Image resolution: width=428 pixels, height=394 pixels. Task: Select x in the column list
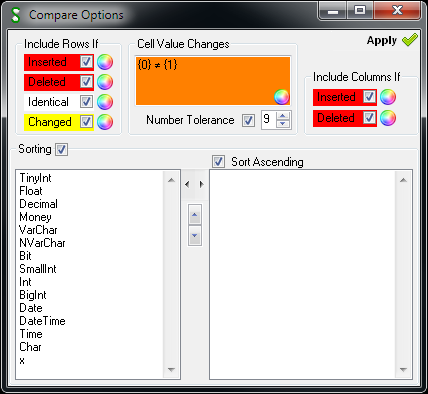click(22, 360)
